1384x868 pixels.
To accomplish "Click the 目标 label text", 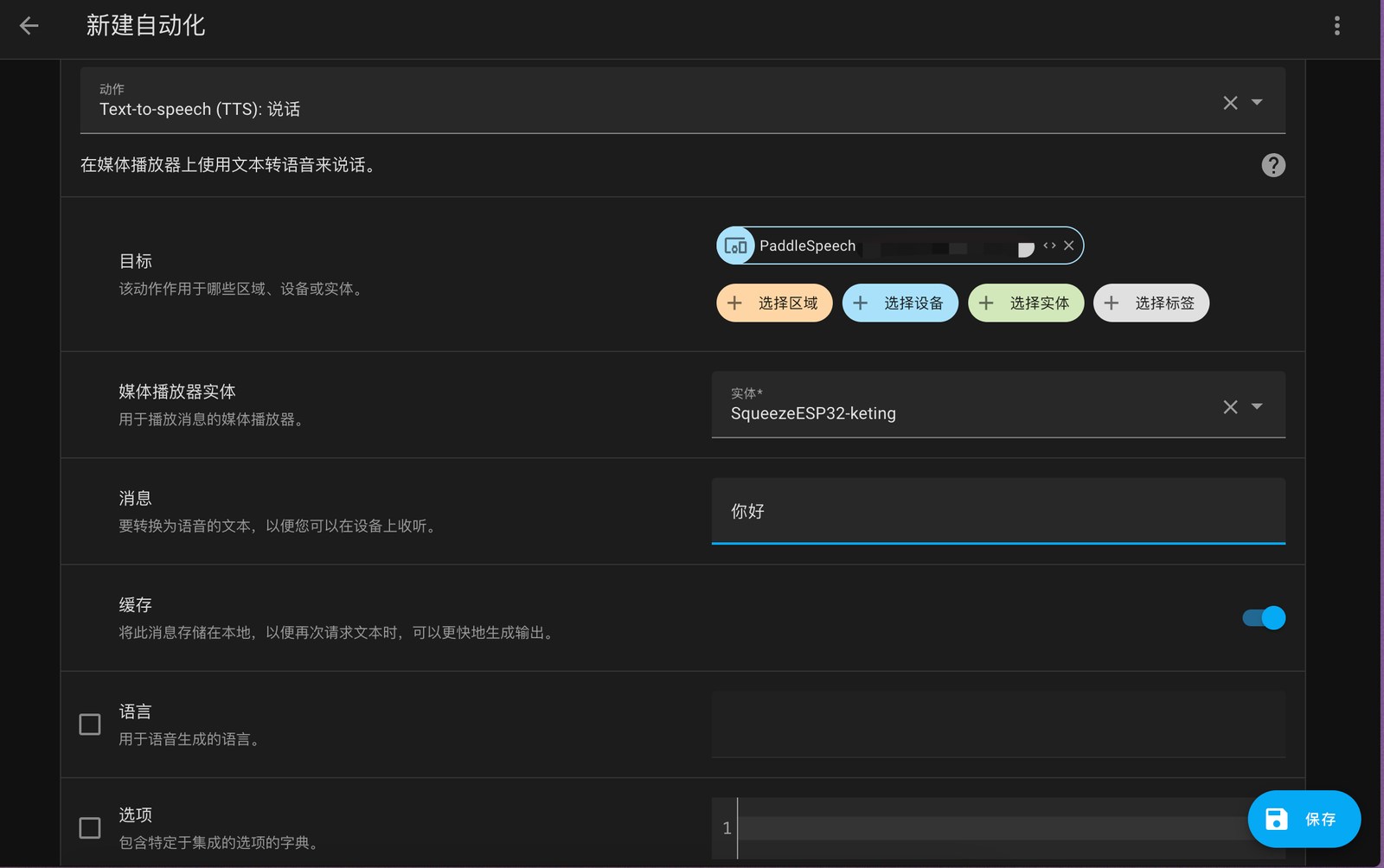I will point(136,261).
